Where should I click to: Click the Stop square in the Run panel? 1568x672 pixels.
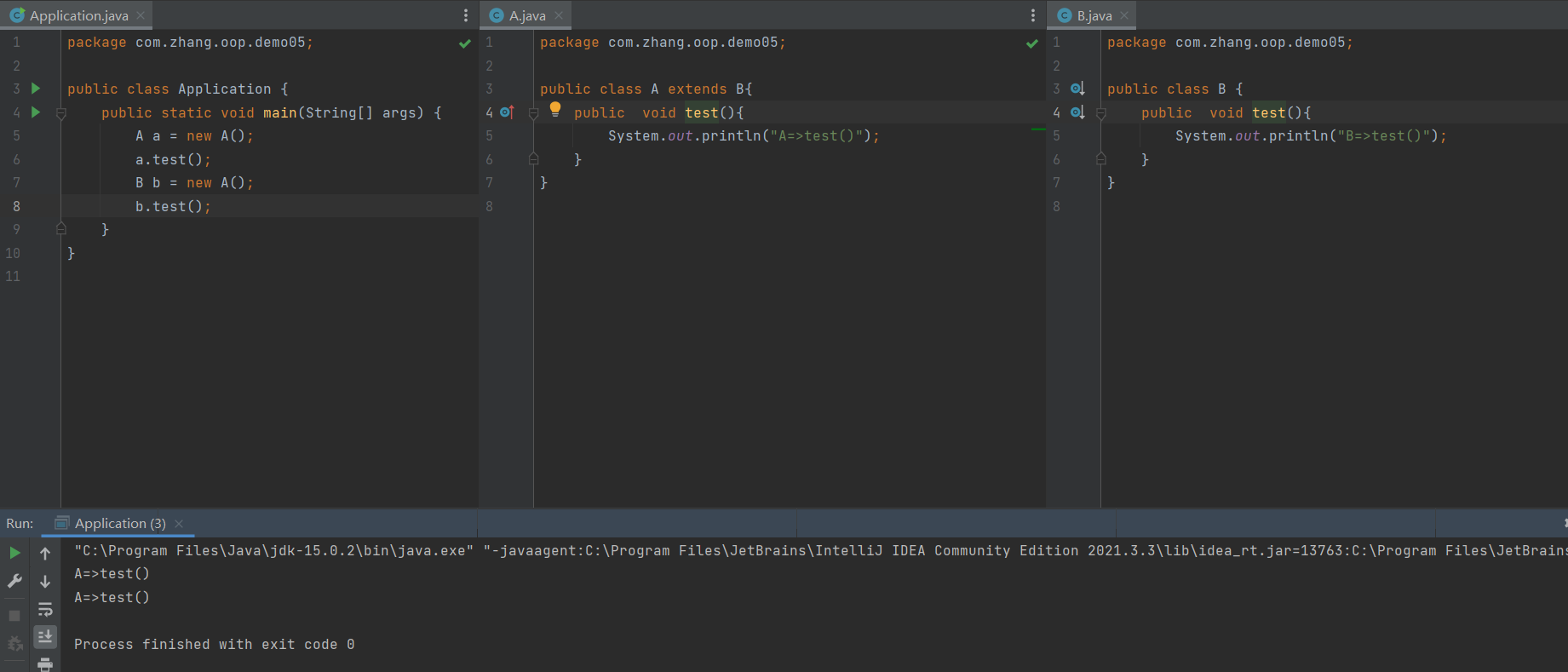click(x=14, y=615)
